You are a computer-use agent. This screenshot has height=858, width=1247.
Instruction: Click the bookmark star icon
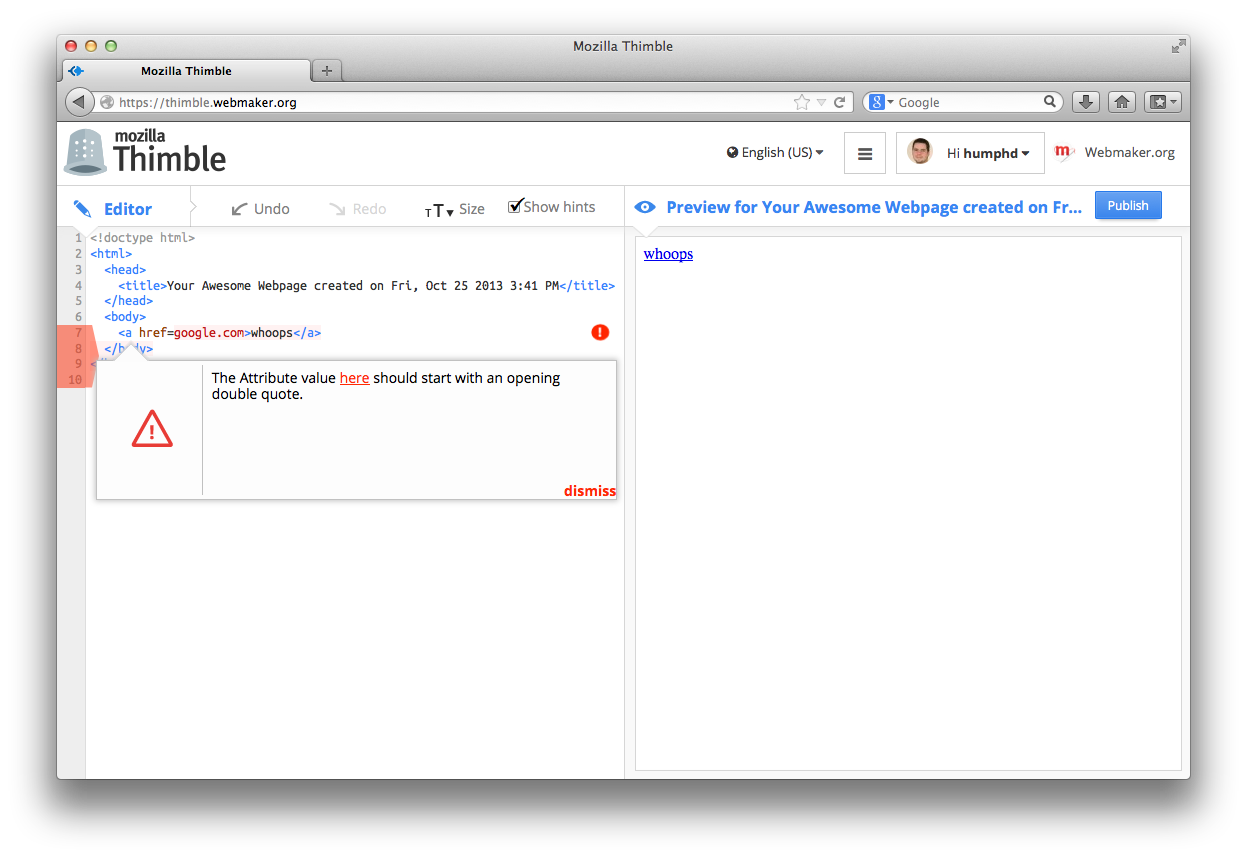coord(801,102)
